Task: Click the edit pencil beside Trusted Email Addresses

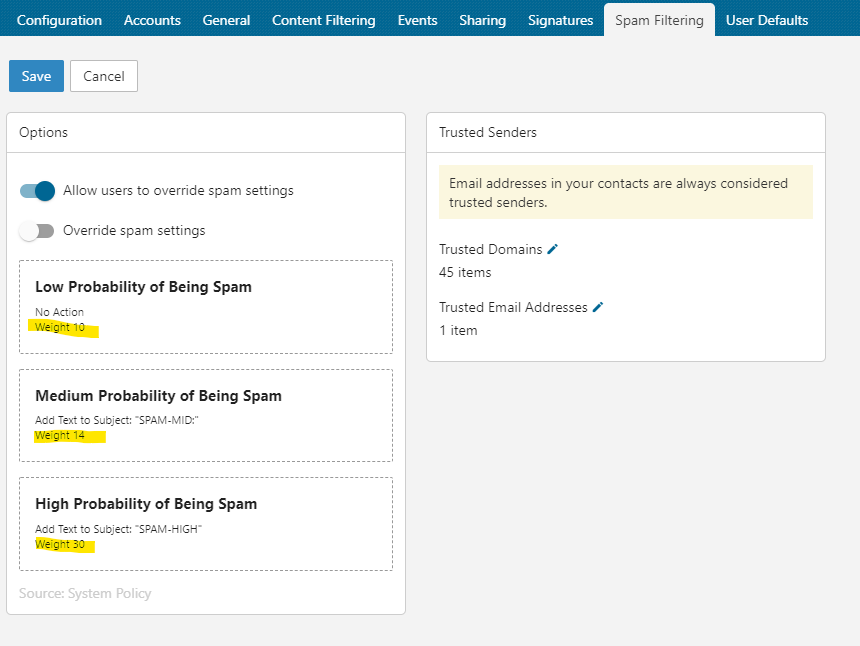Action: (598, 307)
